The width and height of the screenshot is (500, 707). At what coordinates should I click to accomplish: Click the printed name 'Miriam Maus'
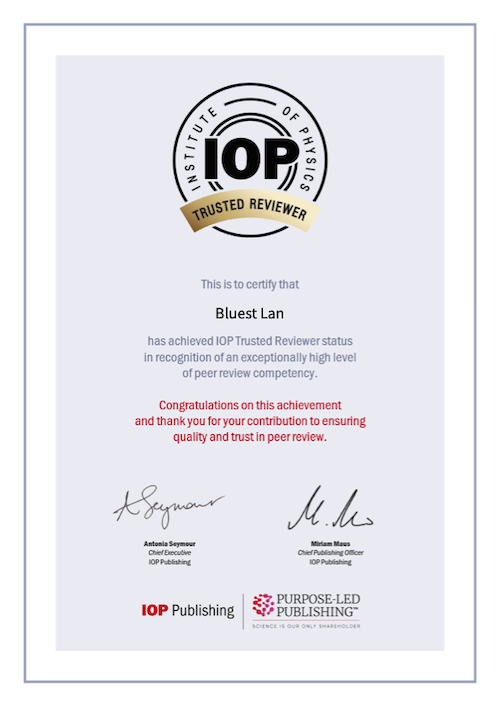[x=330, y=544]
